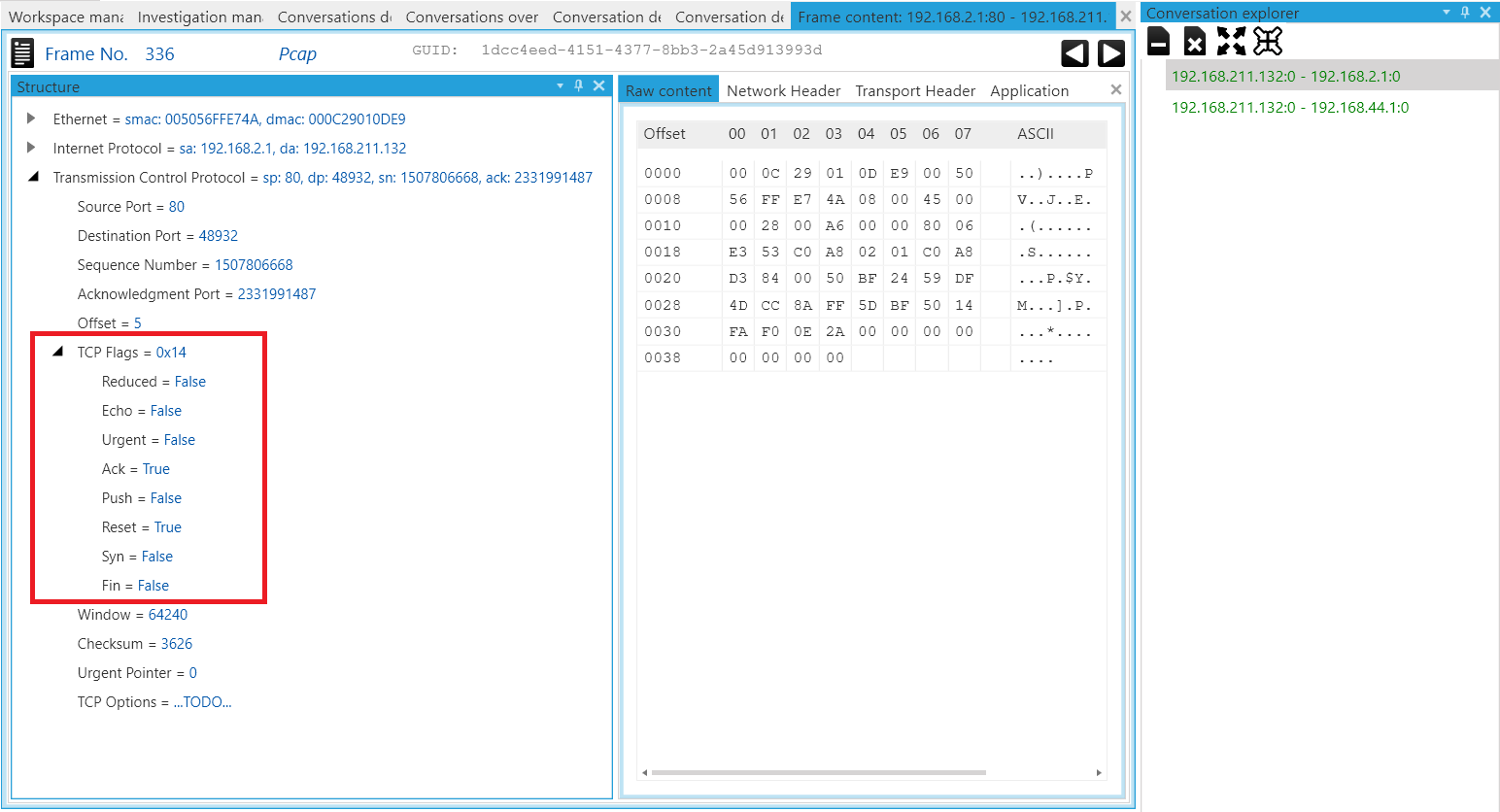1500x812 pixels.
Task: Open the Structure panel options dropdown arrow
Action: tap(560, 85)
